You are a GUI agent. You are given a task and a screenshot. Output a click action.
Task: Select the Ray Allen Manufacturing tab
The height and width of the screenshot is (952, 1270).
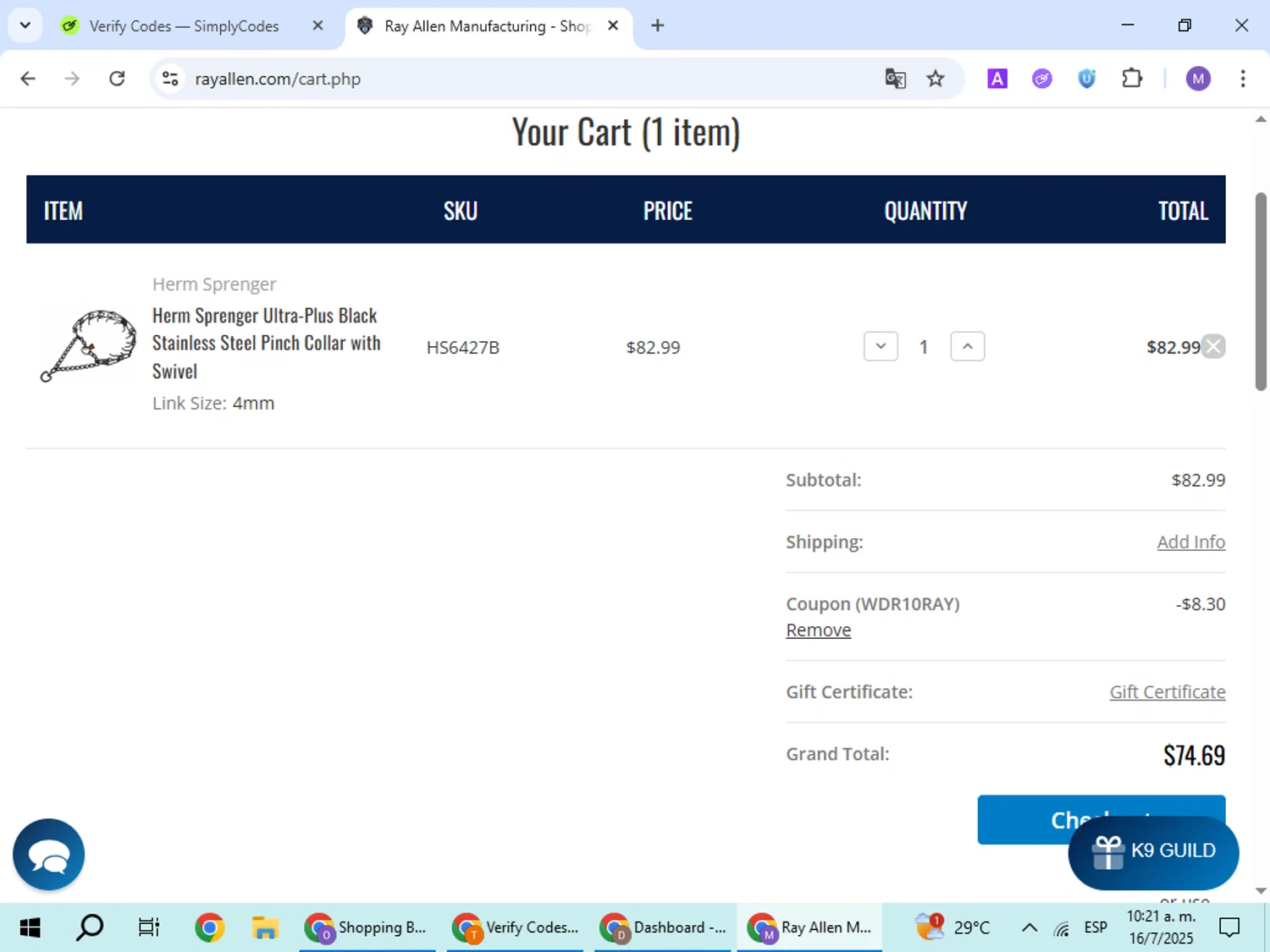[489, 26]
